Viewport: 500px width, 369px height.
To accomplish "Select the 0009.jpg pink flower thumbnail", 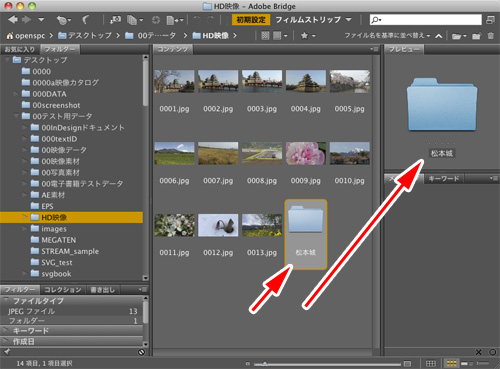I will click(306, 153).
